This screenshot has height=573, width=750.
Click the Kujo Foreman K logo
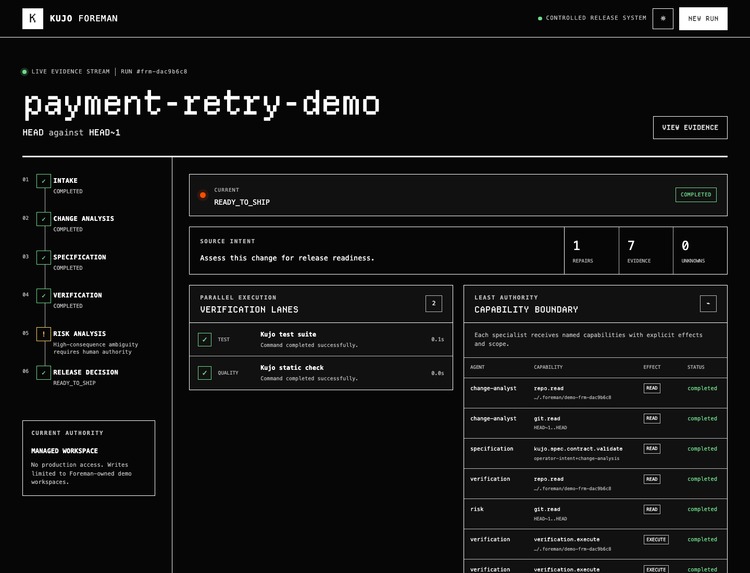tap(33, 19)
